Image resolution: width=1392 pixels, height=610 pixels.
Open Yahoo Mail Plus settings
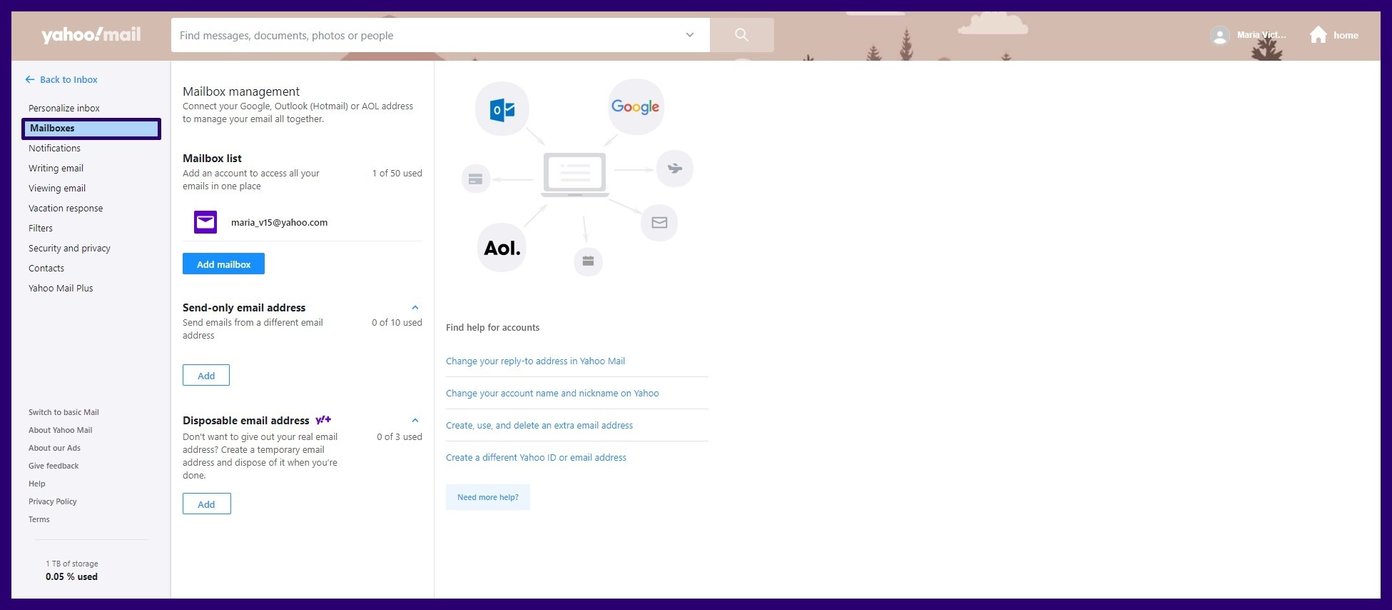click(60, 288)
